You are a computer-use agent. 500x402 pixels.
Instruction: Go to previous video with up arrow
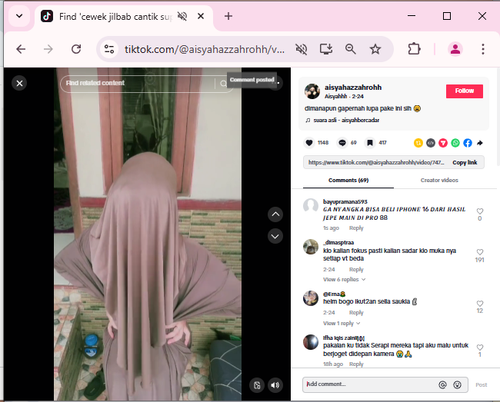275,214
